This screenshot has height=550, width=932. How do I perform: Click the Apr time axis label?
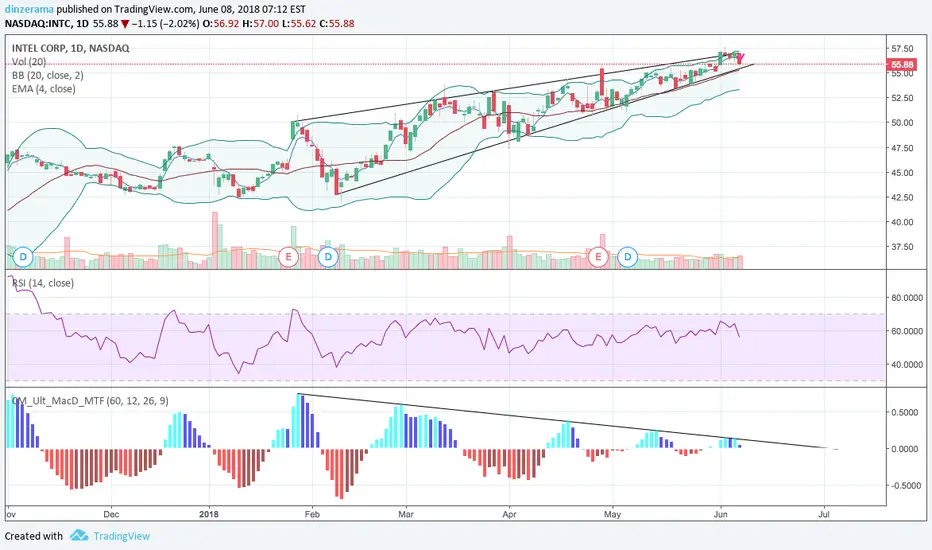click(509, 514)
